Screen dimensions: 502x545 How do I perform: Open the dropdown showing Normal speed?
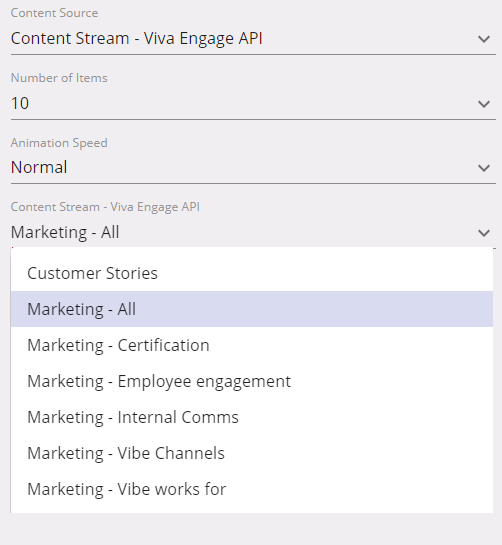[253, 168]
